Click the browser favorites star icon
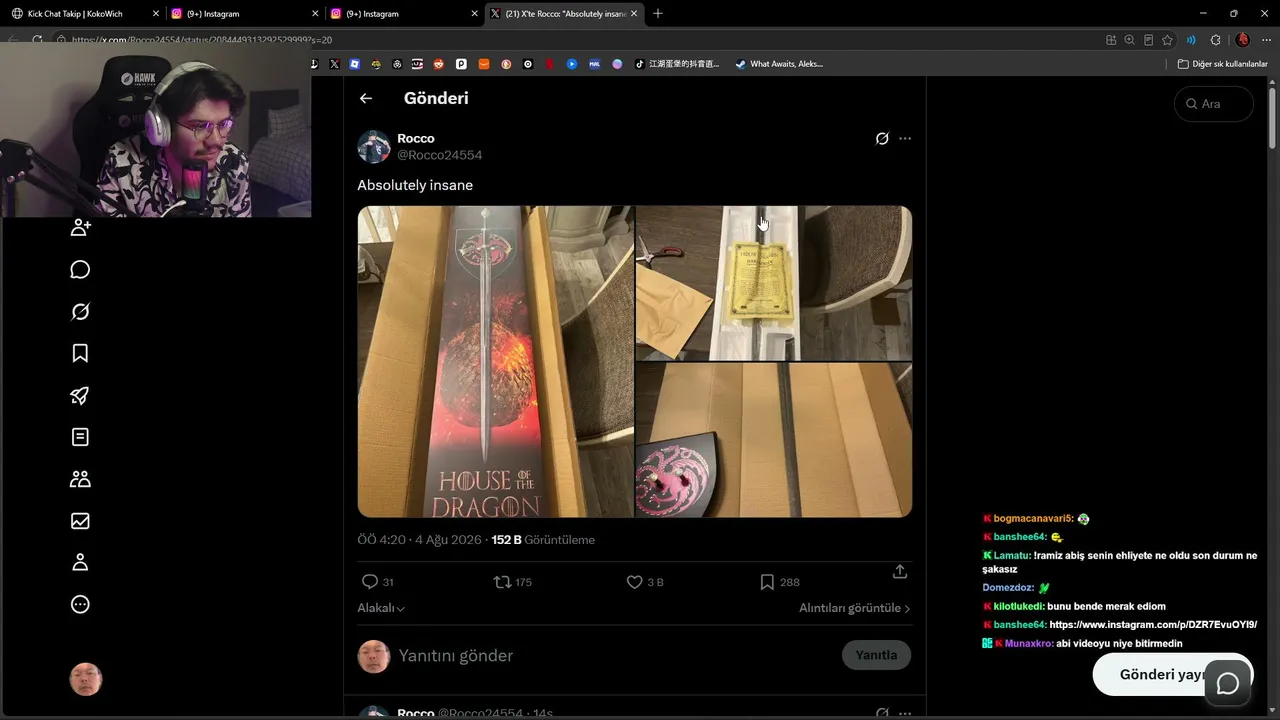 coord(1167,40)
